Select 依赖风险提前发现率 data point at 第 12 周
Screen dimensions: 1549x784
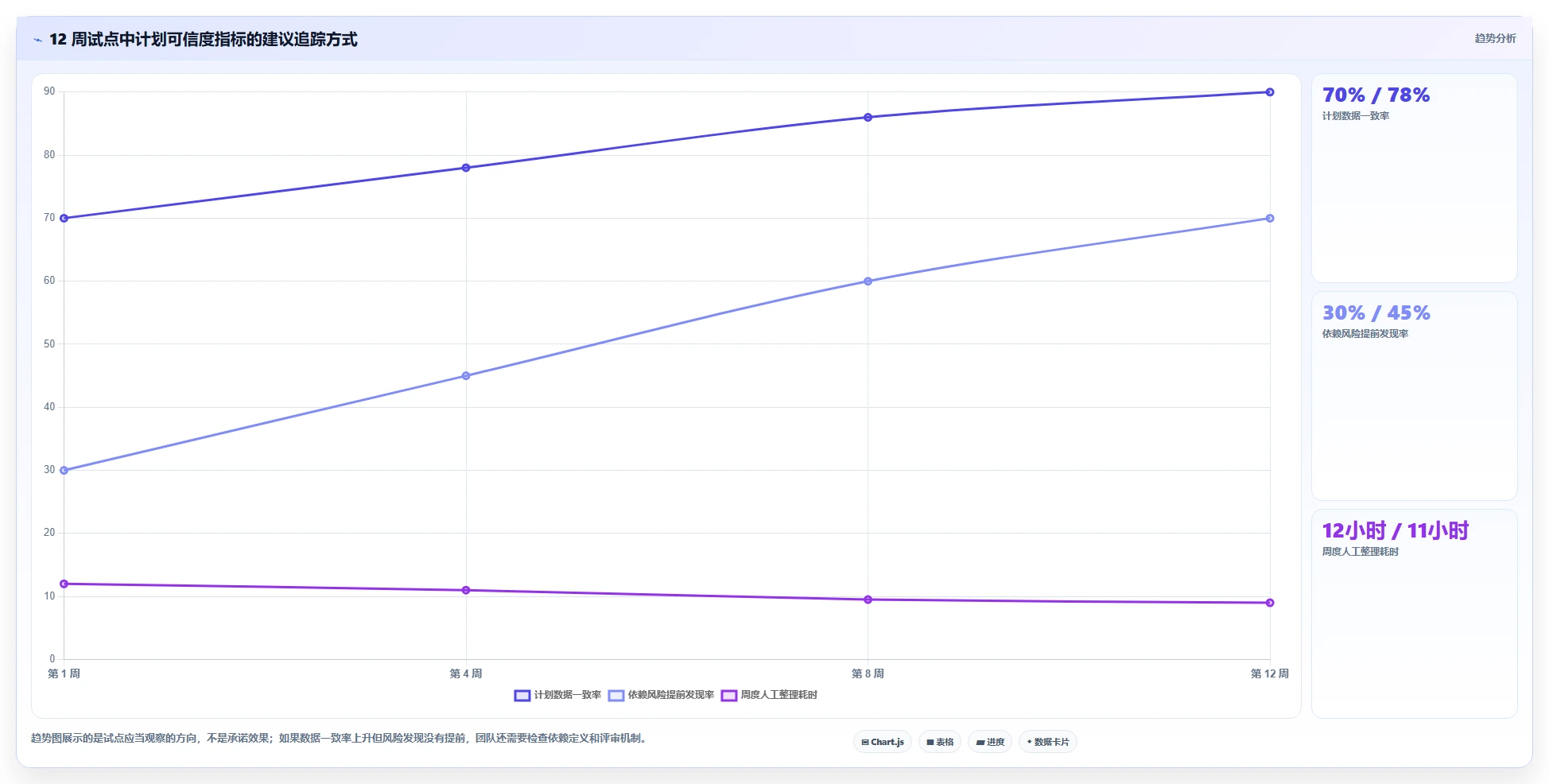click(1270, 218)
